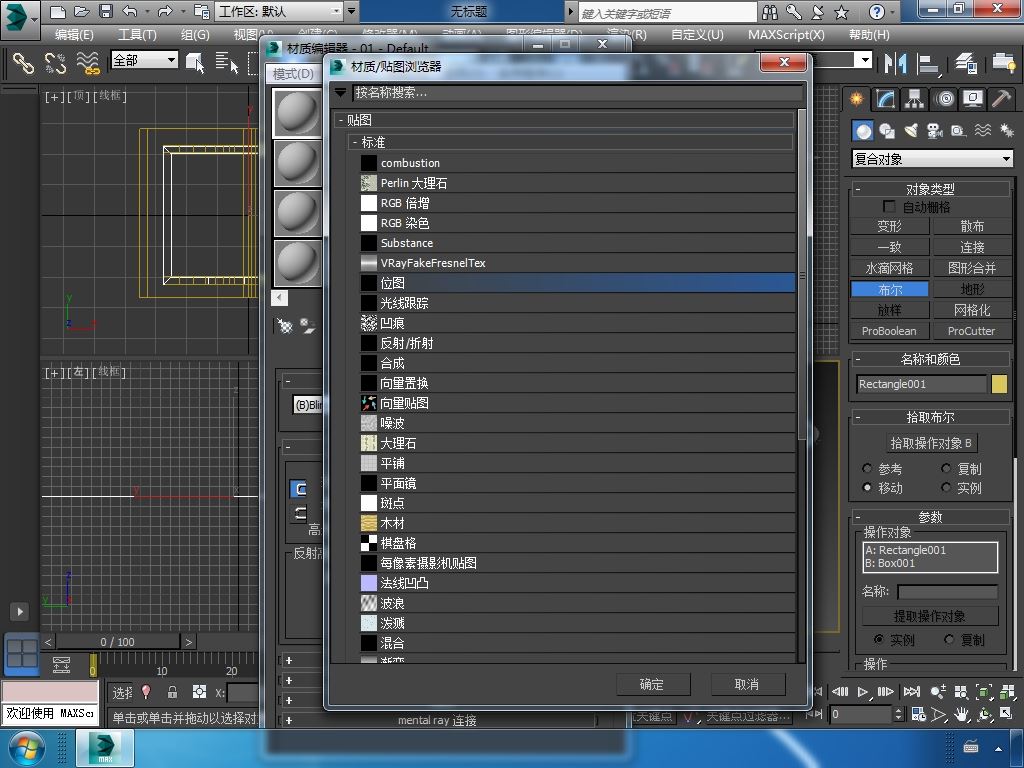This screenshot has width=1024, height=768.
Task: Click the Lights category icon
Action: tap(910, 131)
